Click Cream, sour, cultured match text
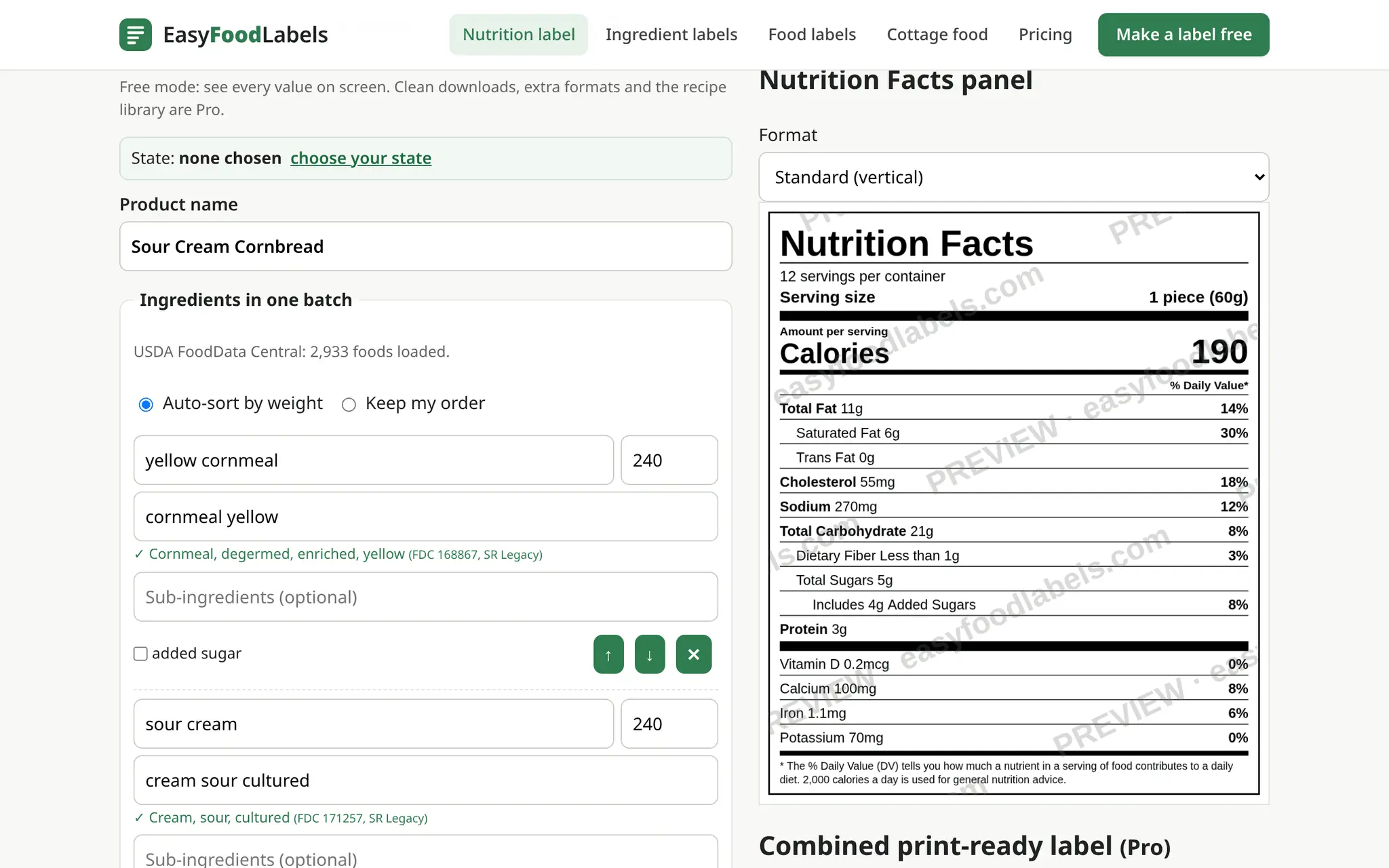This screenshot has width=1389, height=868. tap(281, 818)
